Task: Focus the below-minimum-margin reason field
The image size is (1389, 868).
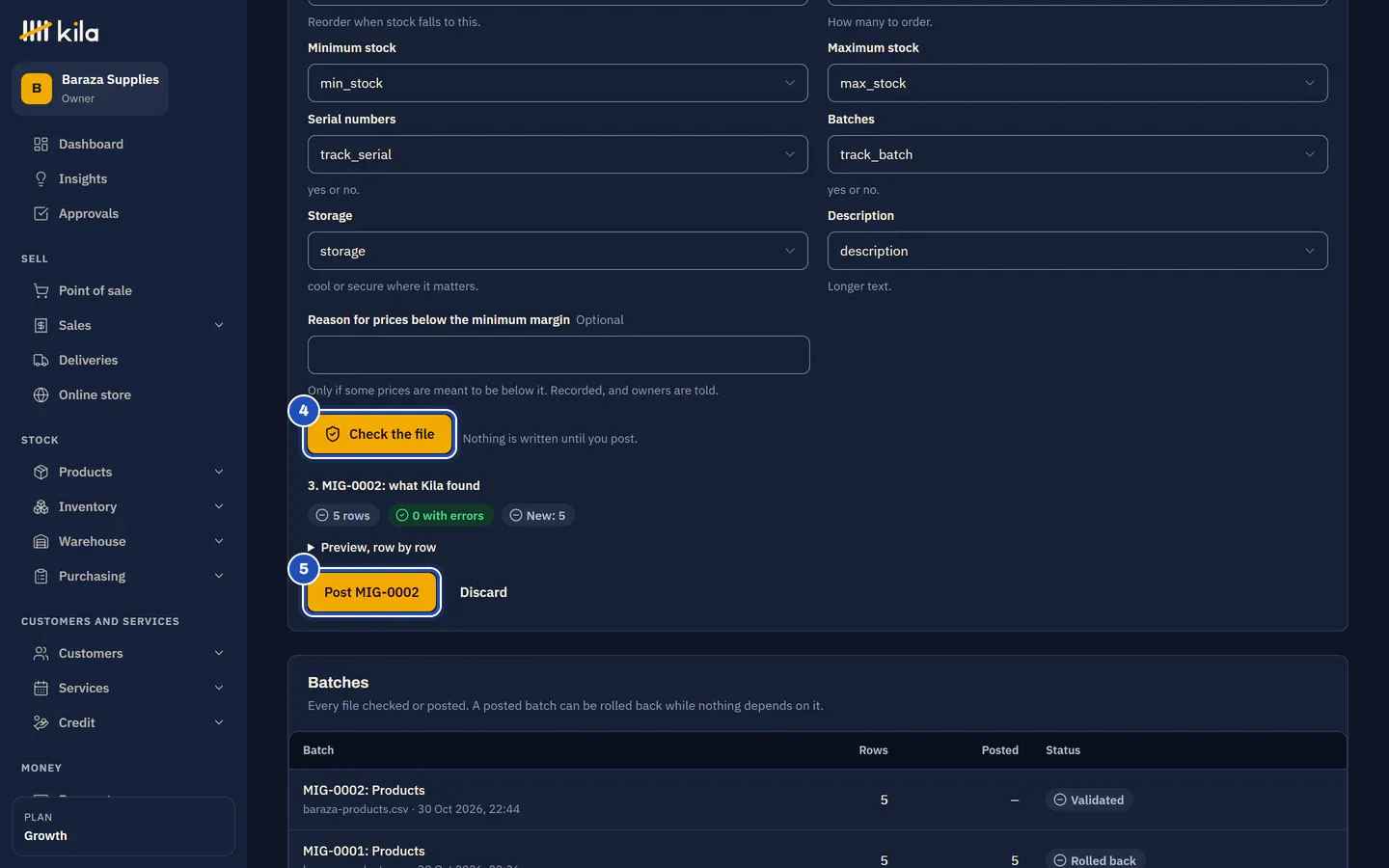Action: pyautogui.click(x=558, y=355)
